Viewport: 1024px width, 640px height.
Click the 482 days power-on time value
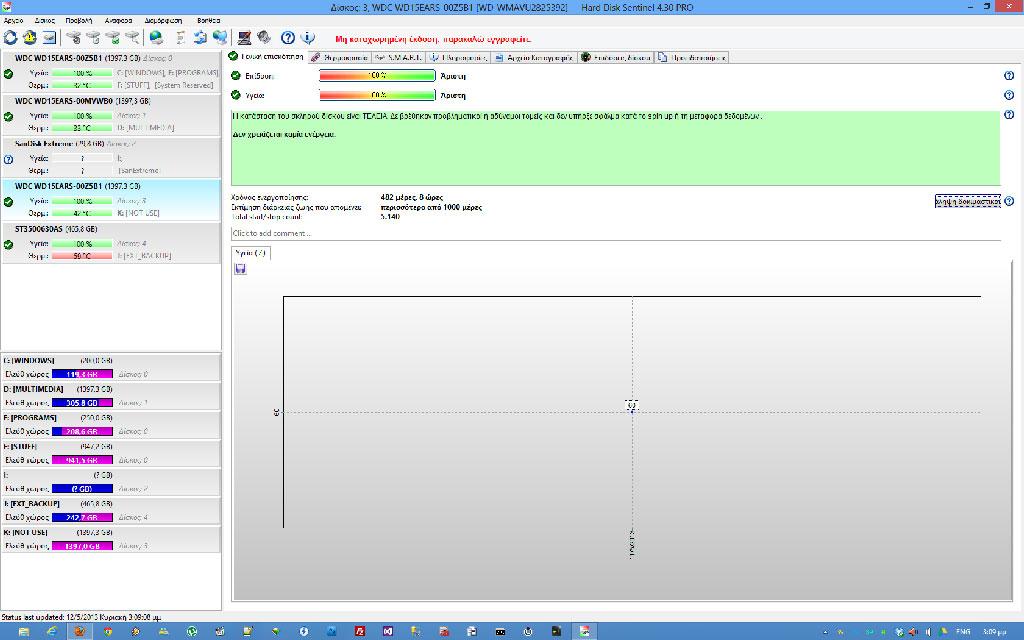411,197
